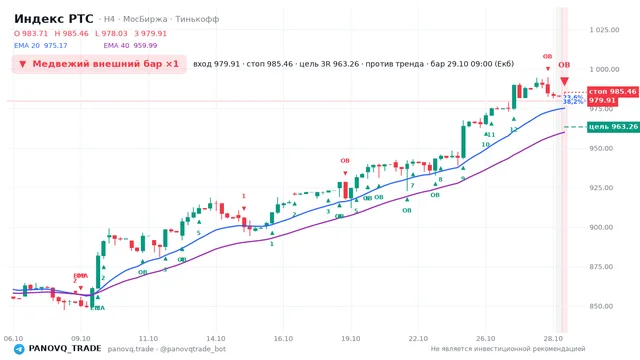The height and width of the screenshot is (360, 640).
Task: Click the 'Не является инвестиционной рекомендацией' disclaimer
Action: (x=508, y=349)
